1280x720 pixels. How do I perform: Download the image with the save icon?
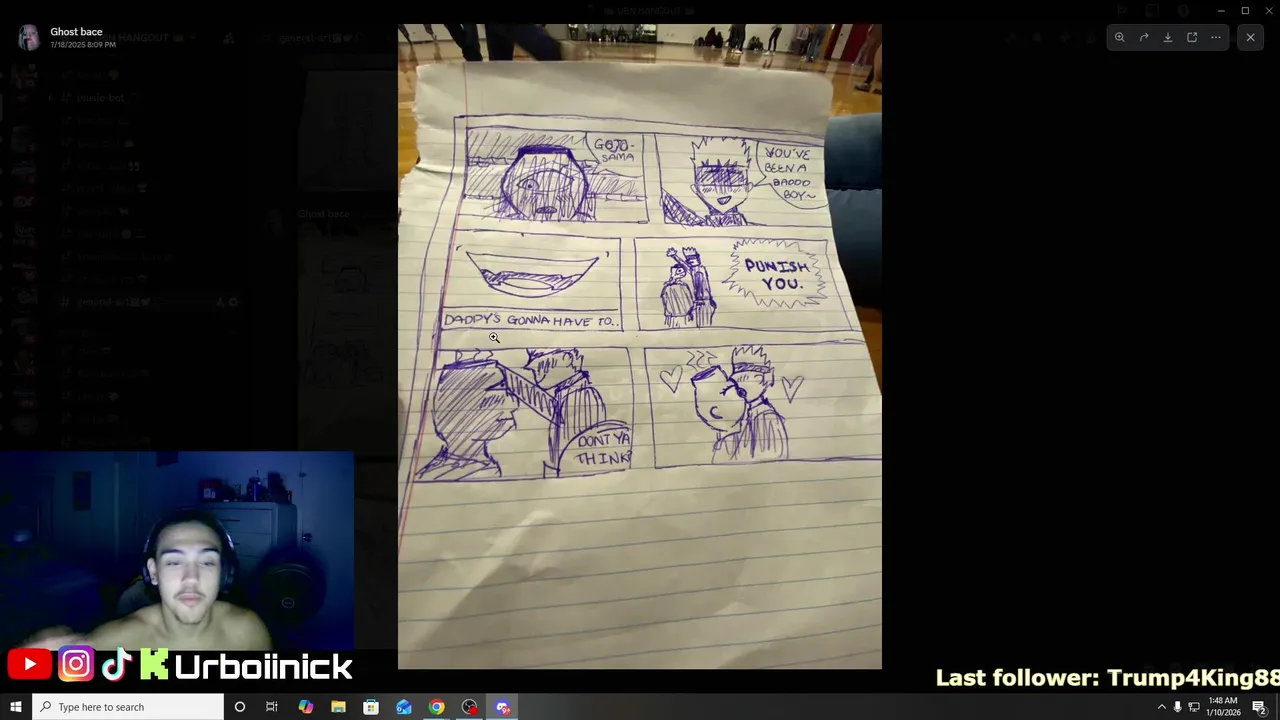pos(1168,37)
